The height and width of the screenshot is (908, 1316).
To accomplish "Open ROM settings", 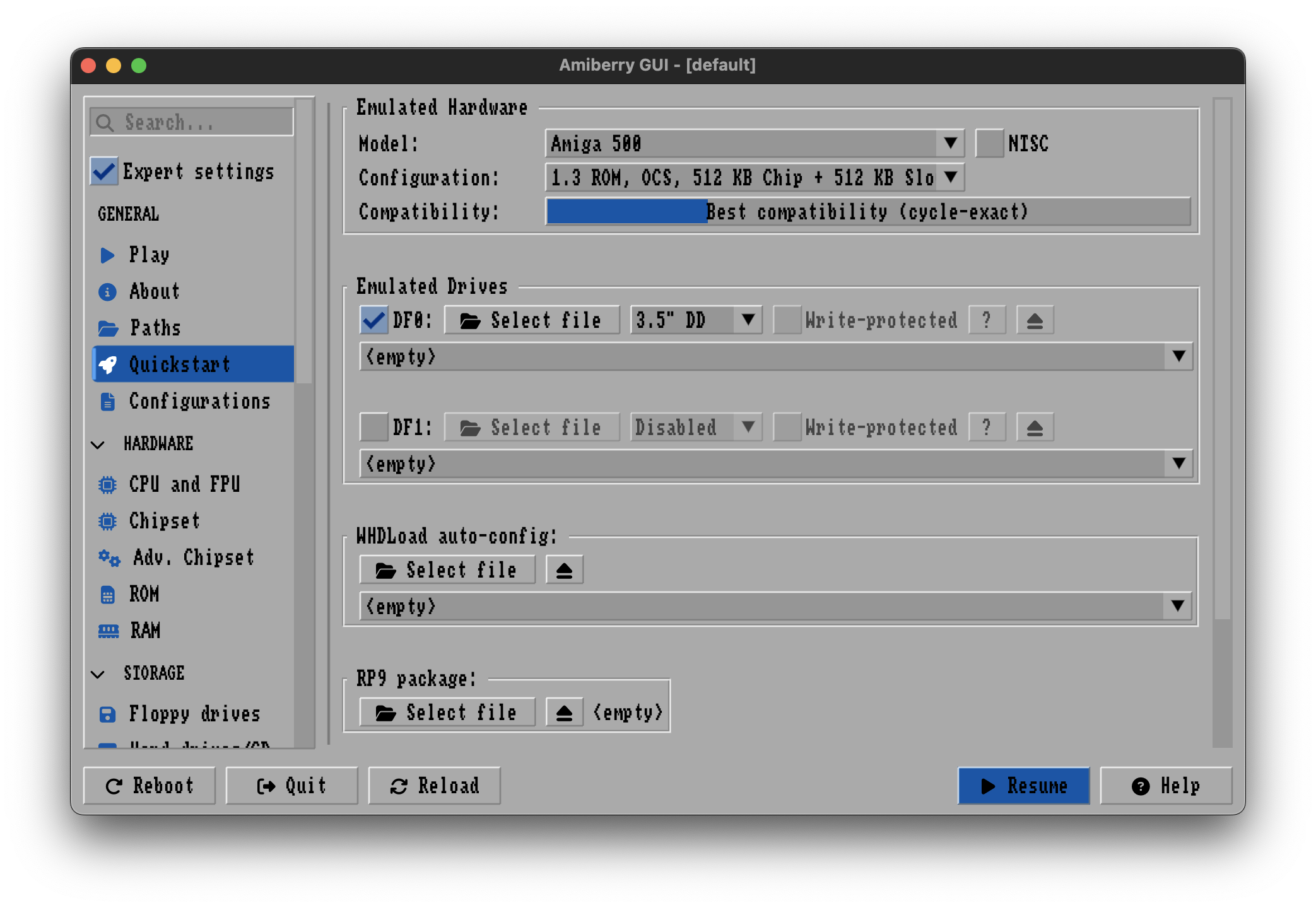I will click(x=192, y=594).
